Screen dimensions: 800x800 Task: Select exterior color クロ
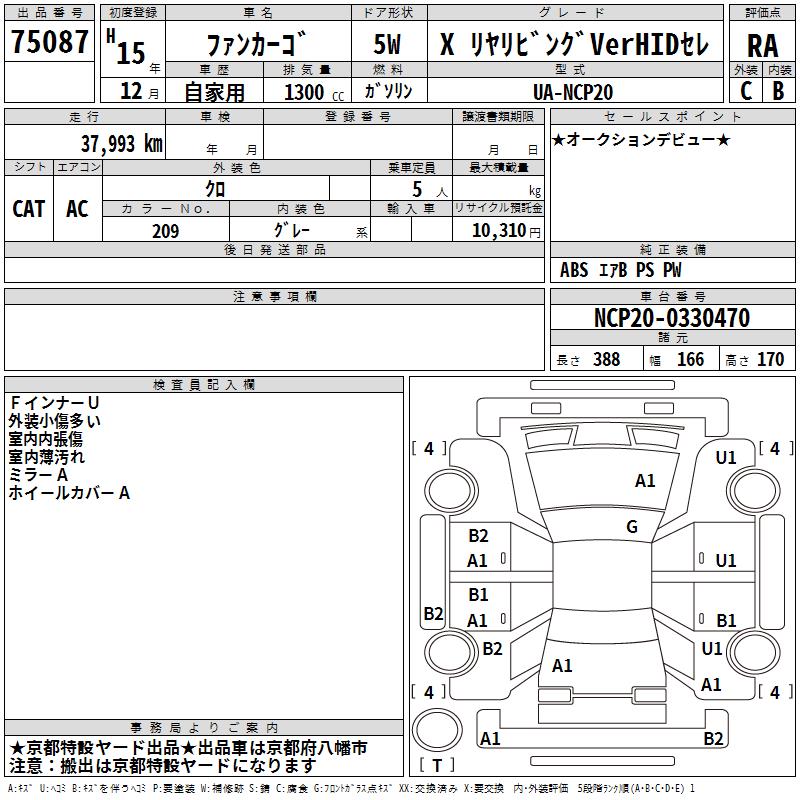point(215,189)
